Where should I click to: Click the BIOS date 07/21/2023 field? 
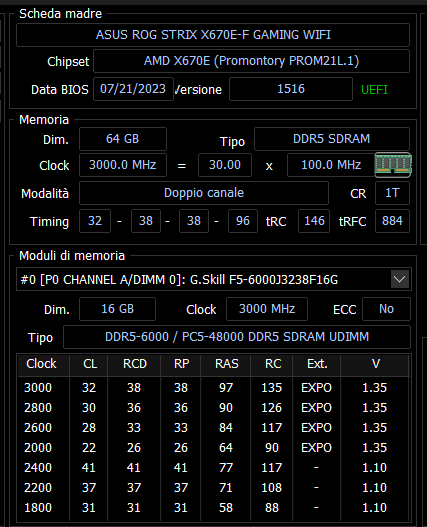click(x=133, y=89)
